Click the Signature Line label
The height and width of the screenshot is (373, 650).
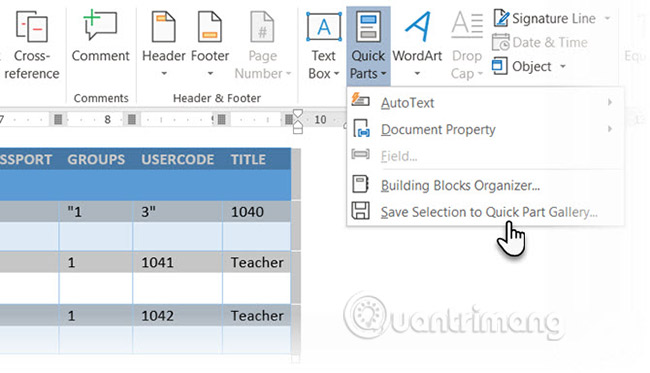[x=554, y=18]
